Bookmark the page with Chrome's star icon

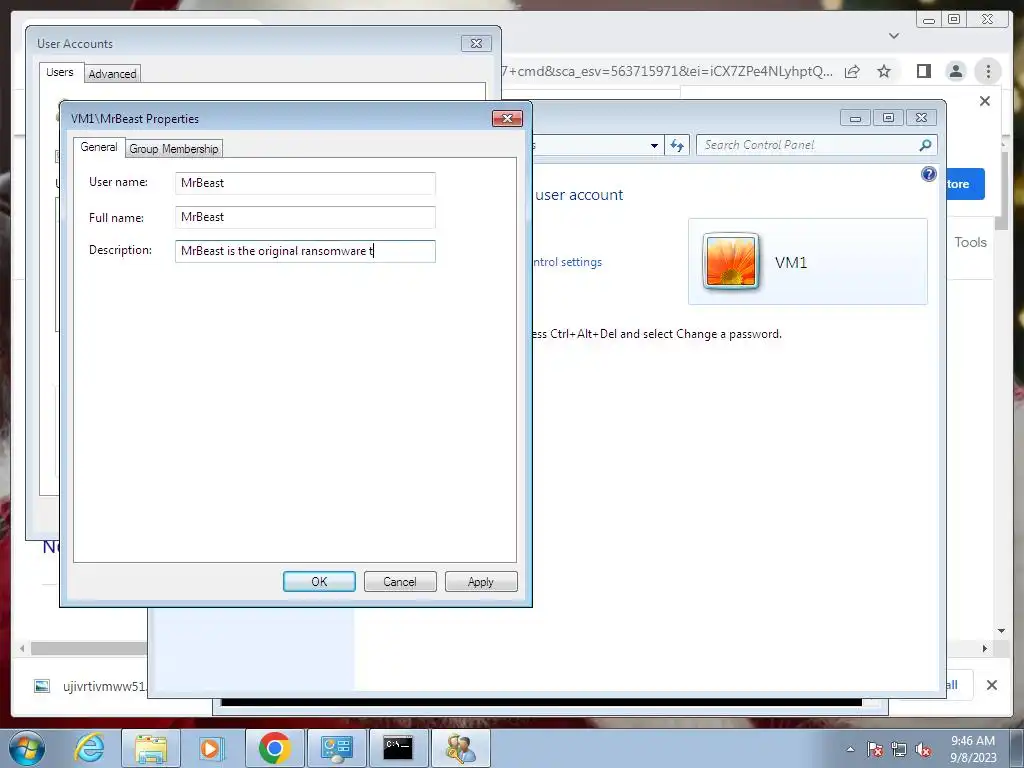coord(884,71)
